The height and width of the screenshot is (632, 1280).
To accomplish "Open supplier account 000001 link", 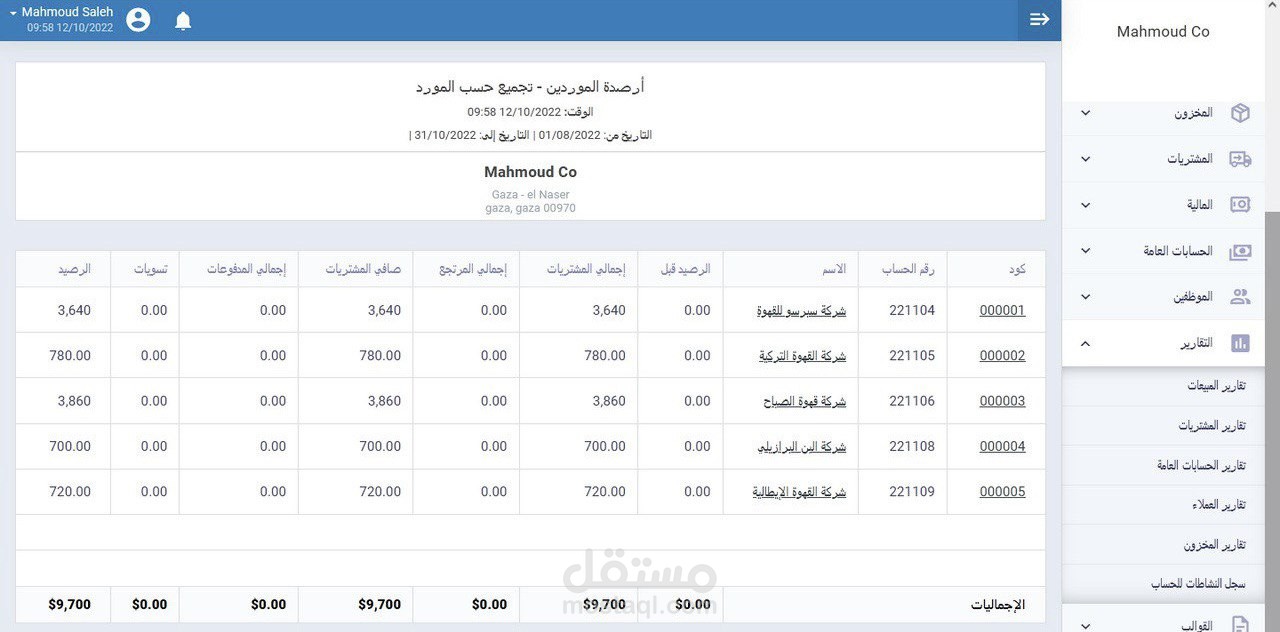I will 1001,310.
